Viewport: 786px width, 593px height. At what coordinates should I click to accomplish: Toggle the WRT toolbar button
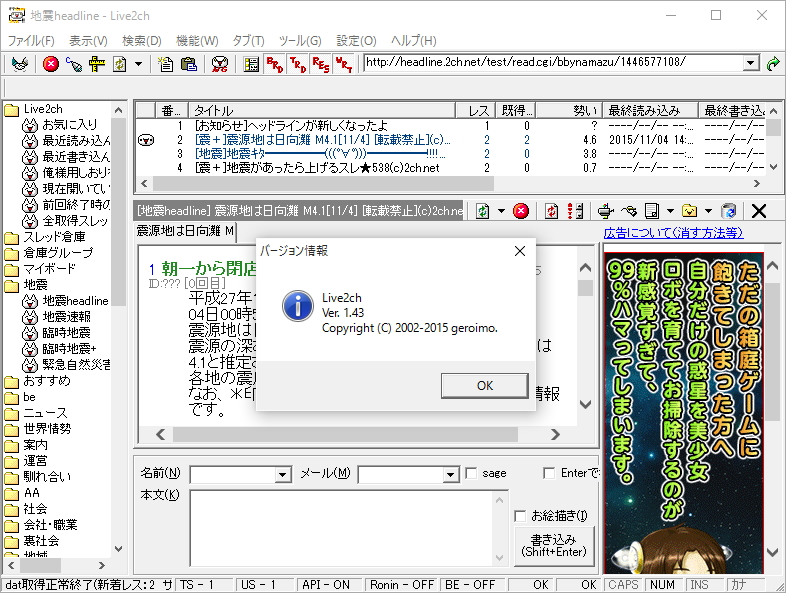coord(344,64)
